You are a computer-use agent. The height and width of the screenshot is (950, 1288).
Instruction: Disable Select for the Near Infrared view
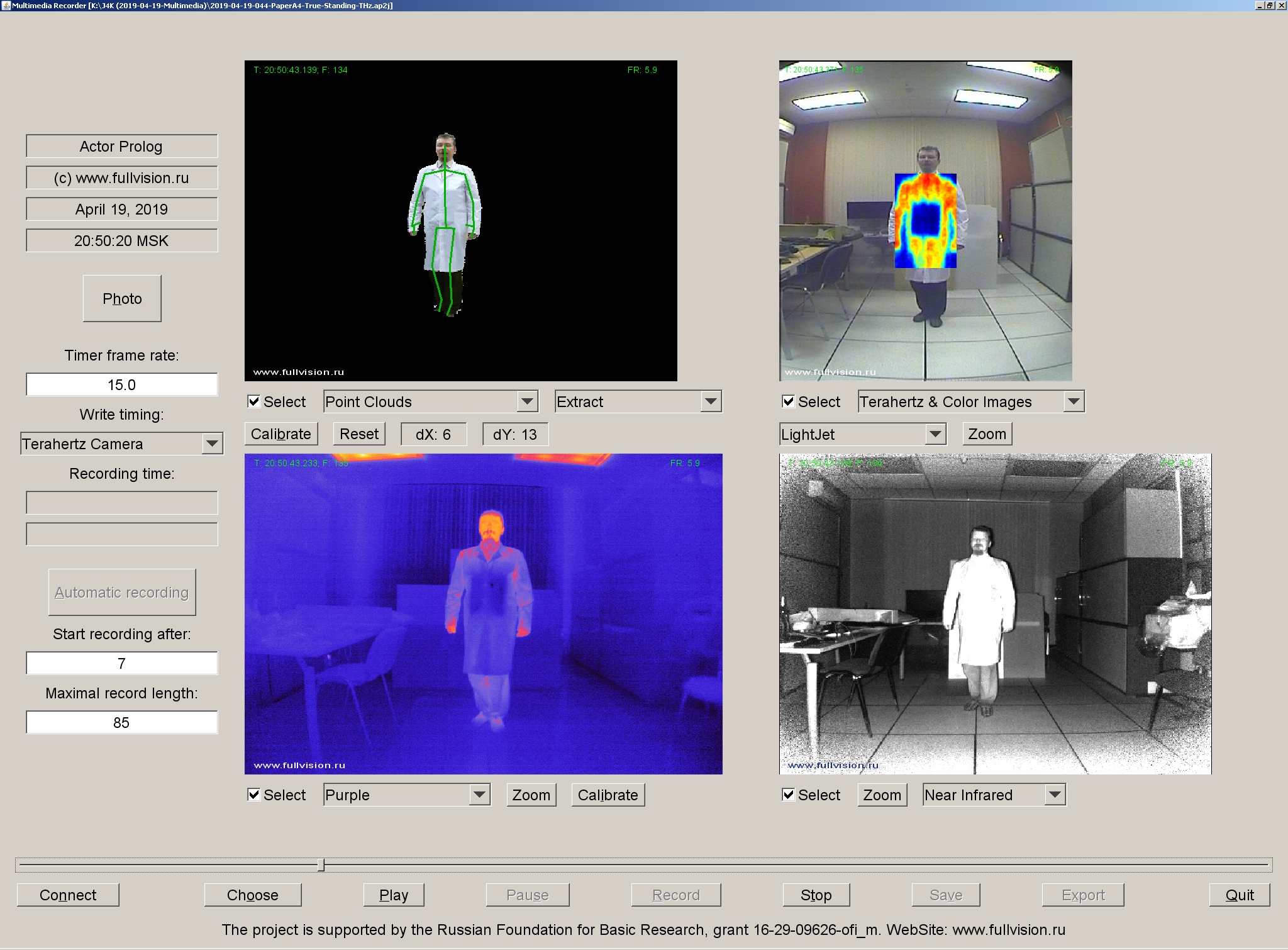pos(788,795)
